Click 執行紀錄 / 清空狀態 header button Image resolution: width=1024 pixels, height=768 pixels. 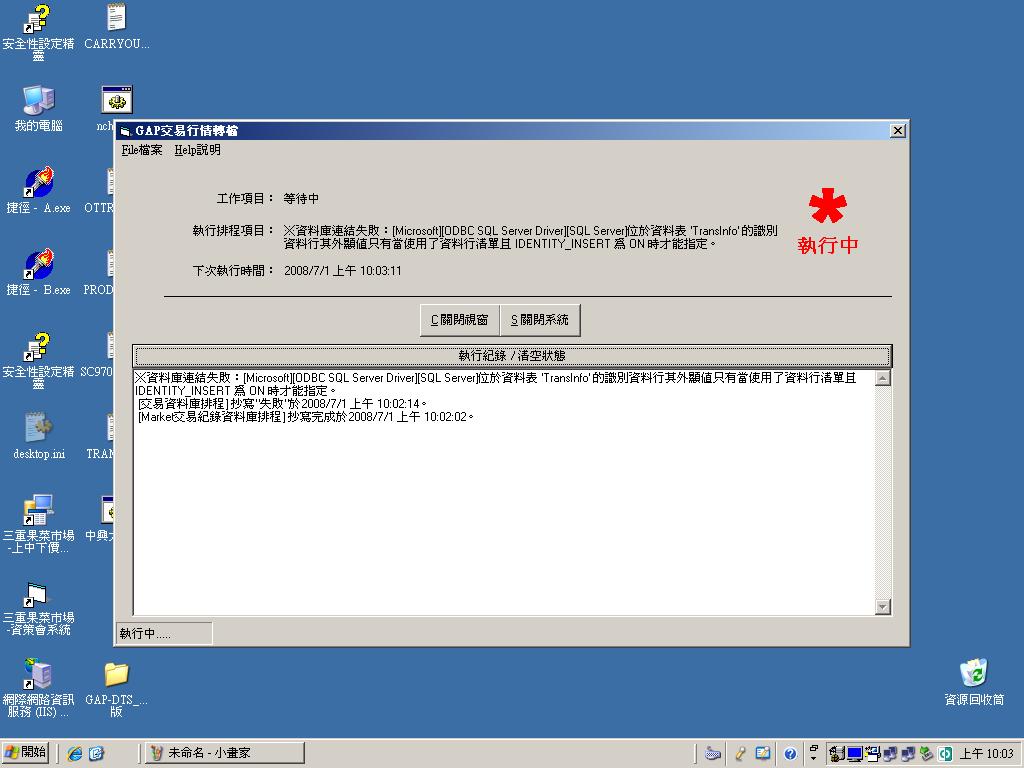(x=512, y=355)
